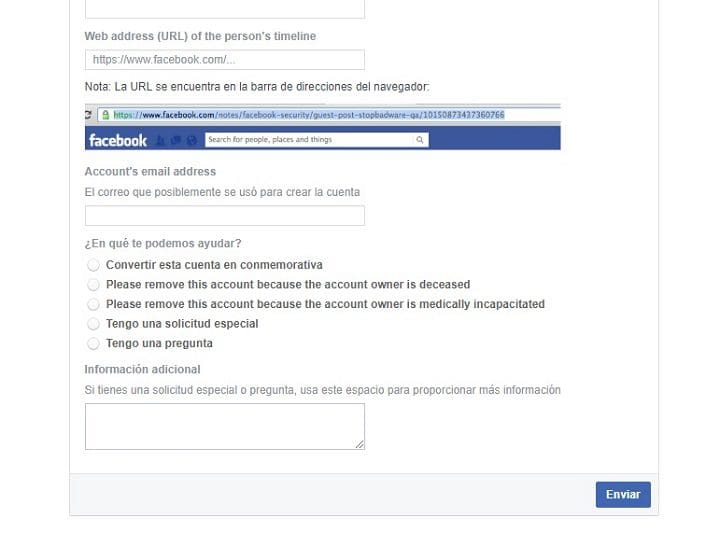Click the text area resize handle
The height and width of the screenshot is (546, 720).
(360, 444)
